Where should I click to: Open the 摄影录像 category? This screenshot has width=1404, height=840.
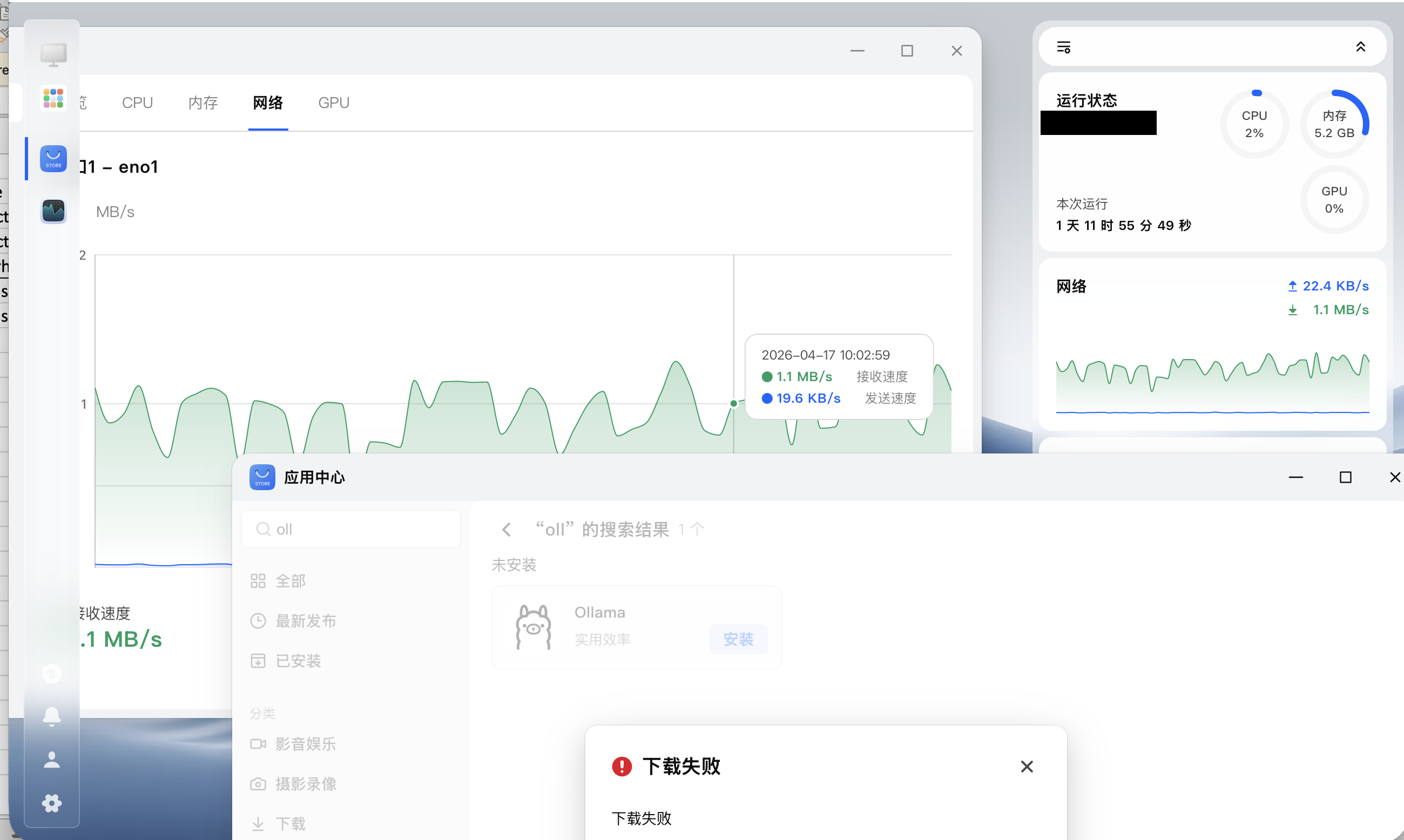coord(305,783)
